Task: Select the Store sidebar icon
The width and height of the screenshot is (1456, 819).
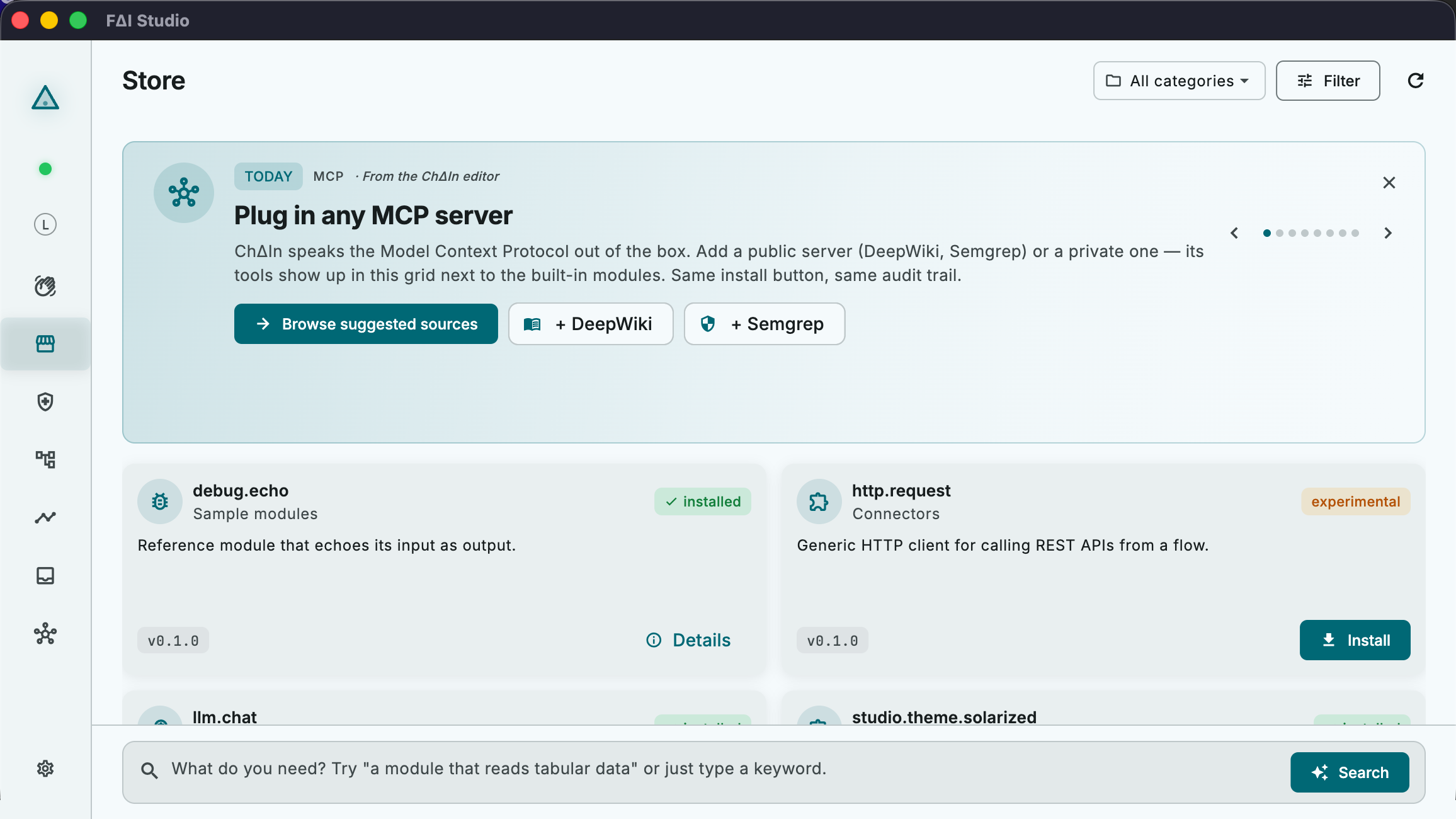Action: 45,344
